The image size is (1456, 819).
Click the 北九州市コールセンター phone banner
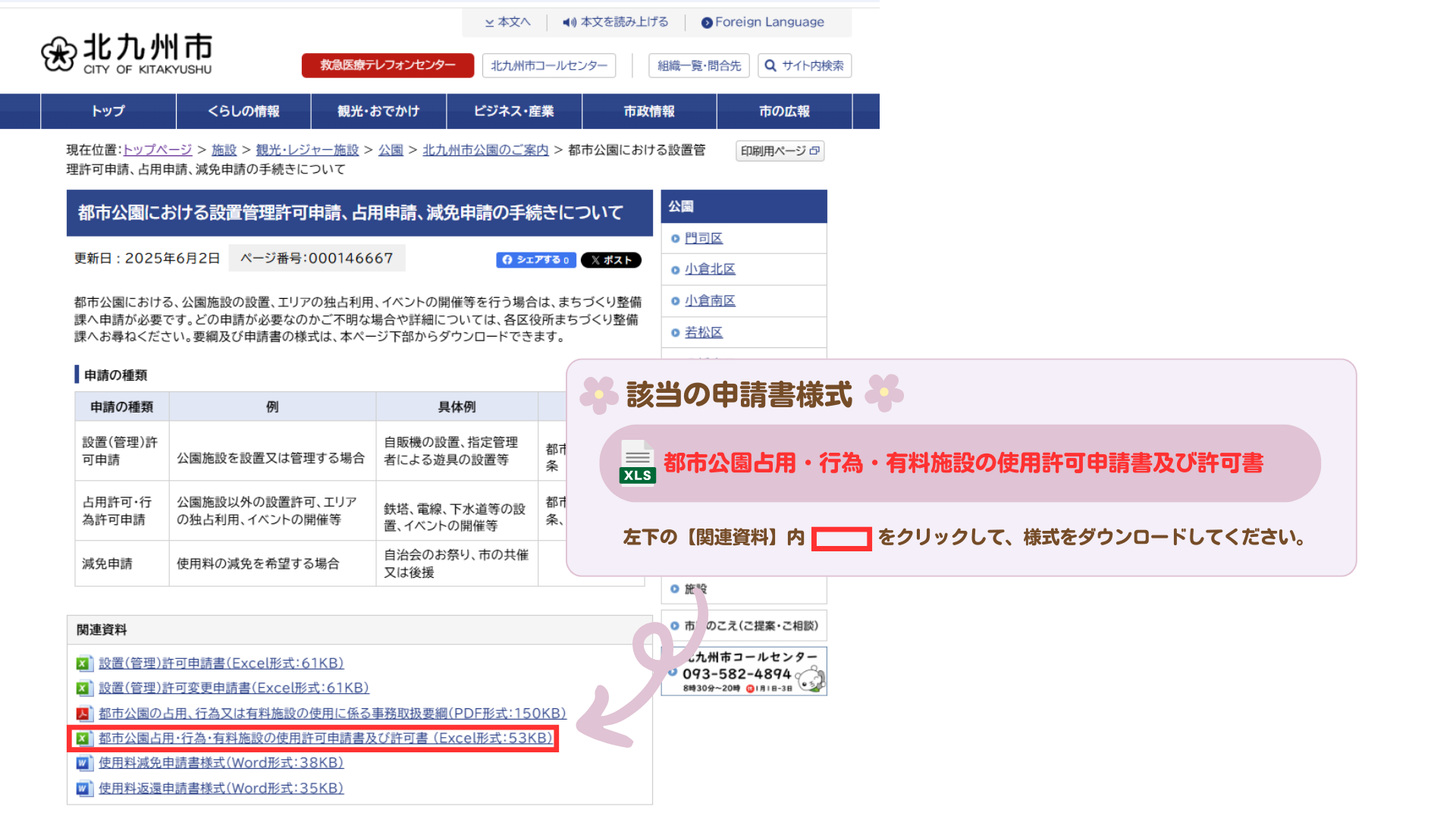pos(744,671)
